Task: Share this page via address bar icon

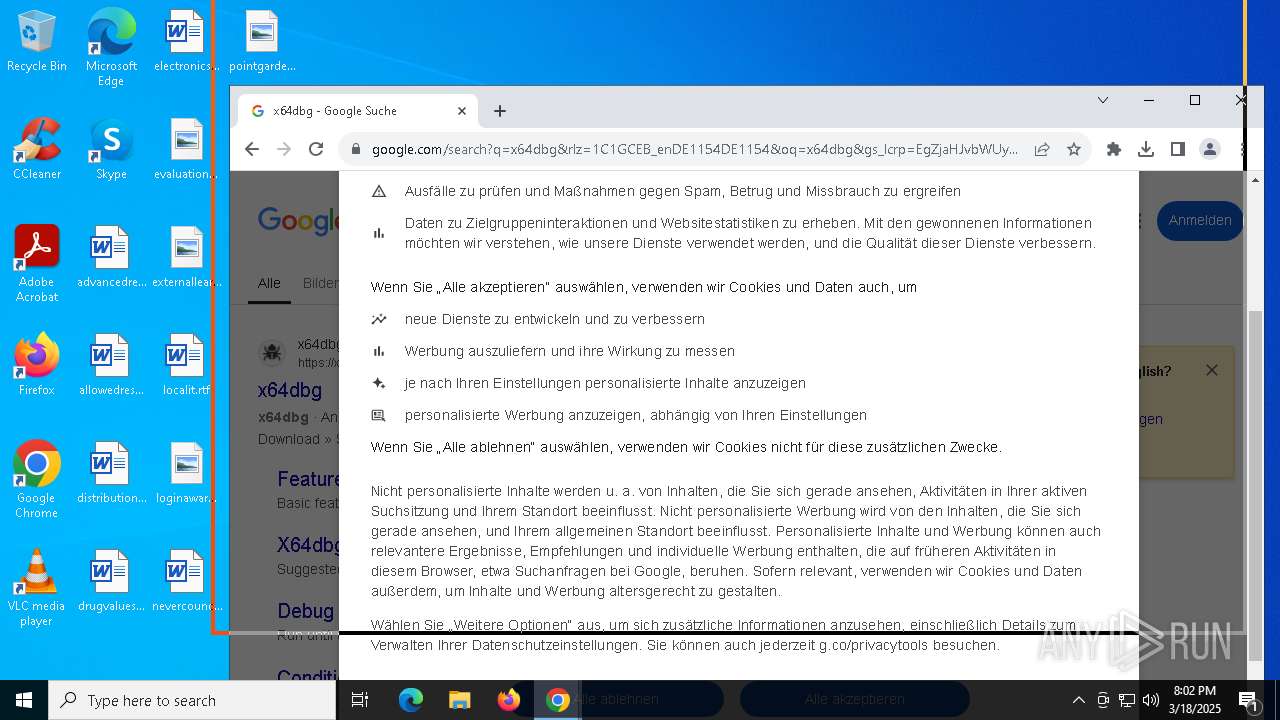Action: point(1042,149)
